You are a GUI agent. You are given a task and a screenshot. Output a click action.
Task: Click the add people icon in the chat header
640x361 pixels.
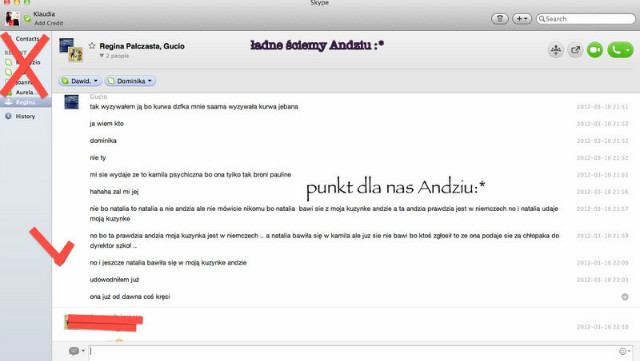556,50
